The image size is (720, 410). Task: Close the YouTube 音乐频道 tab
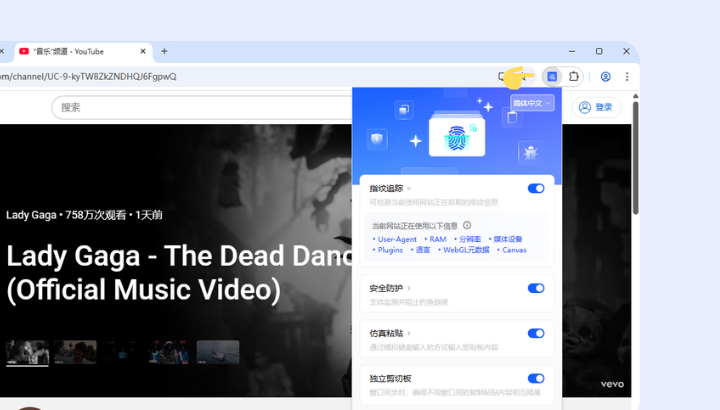(143, 51)
